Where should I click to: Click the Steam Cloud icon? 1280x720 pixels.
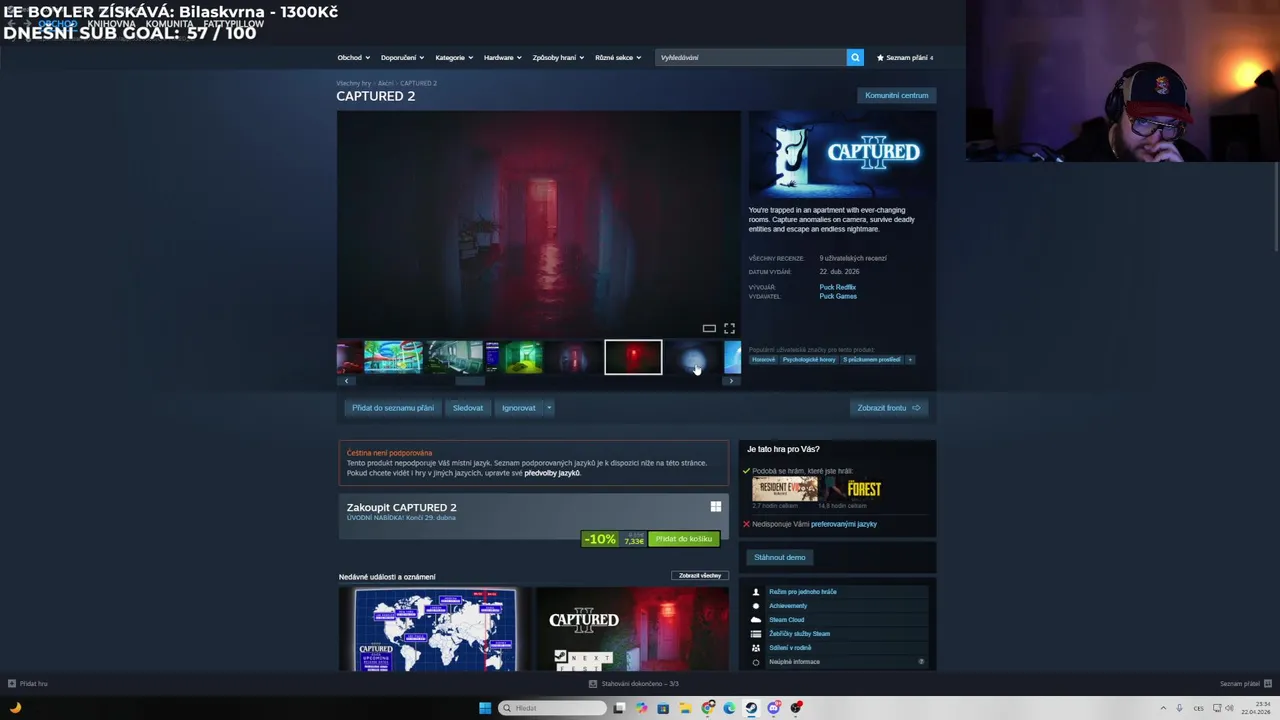tap(756, 620)
